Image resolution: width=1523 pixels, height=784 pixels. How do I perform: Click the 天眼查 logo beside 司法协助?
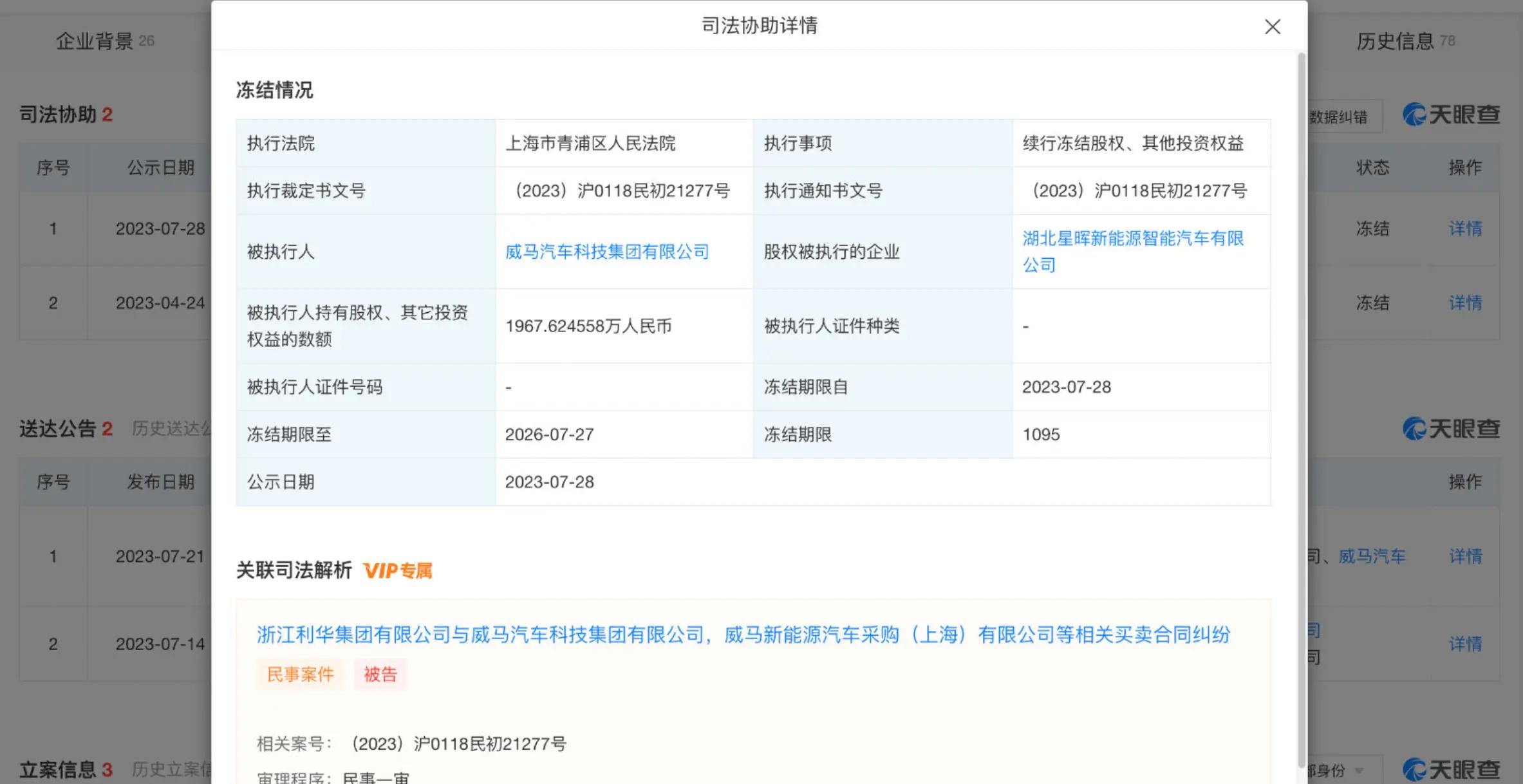[1451, 115]
